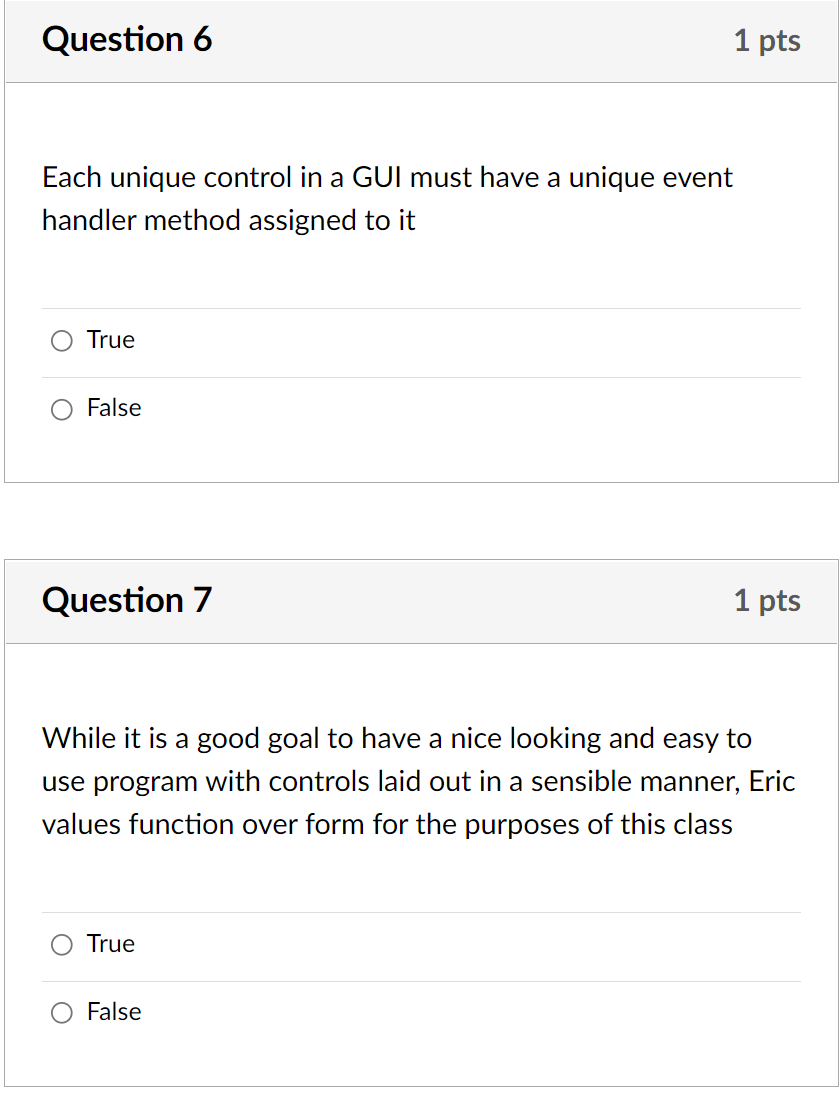
Task: Click the "True" label under Question 7
Action: click(x=111, y=943)
